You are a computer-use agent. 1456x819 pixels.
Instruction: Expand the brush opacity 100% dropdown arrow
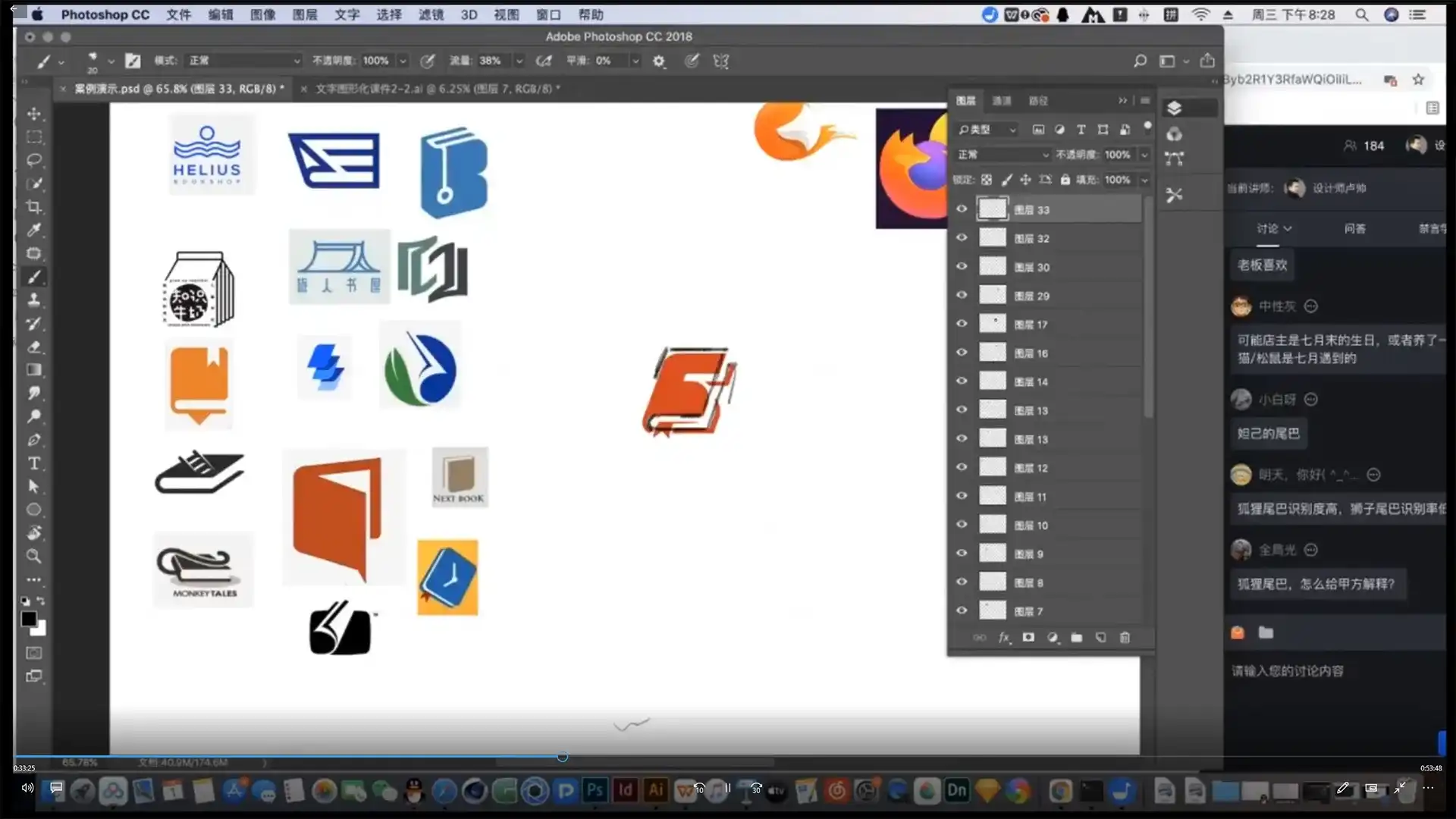point(403,61)
